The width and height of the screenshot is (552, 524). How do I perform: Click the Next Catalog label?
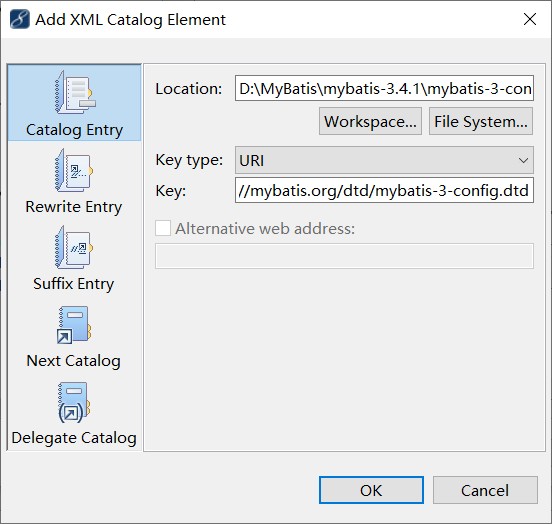pos(74,361)
